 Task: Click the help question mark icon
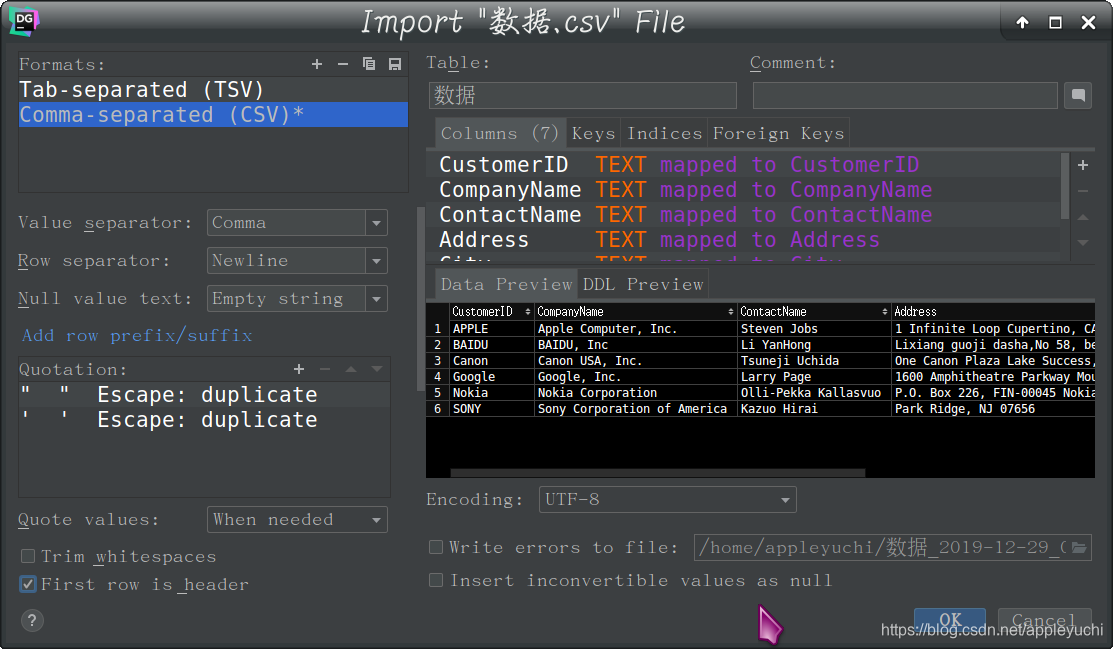(31, 620)
